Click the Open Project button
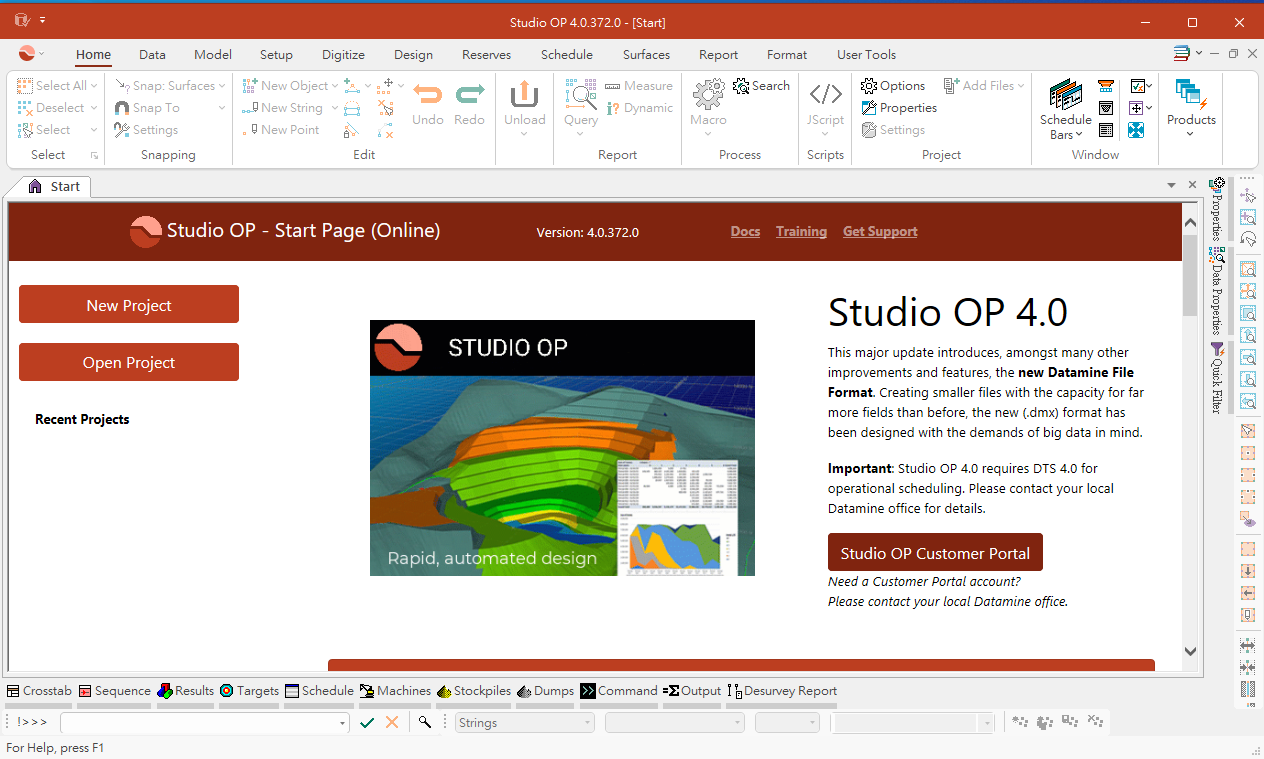The width and height of the screenshot is (1264, 759). tap(129, 362)
